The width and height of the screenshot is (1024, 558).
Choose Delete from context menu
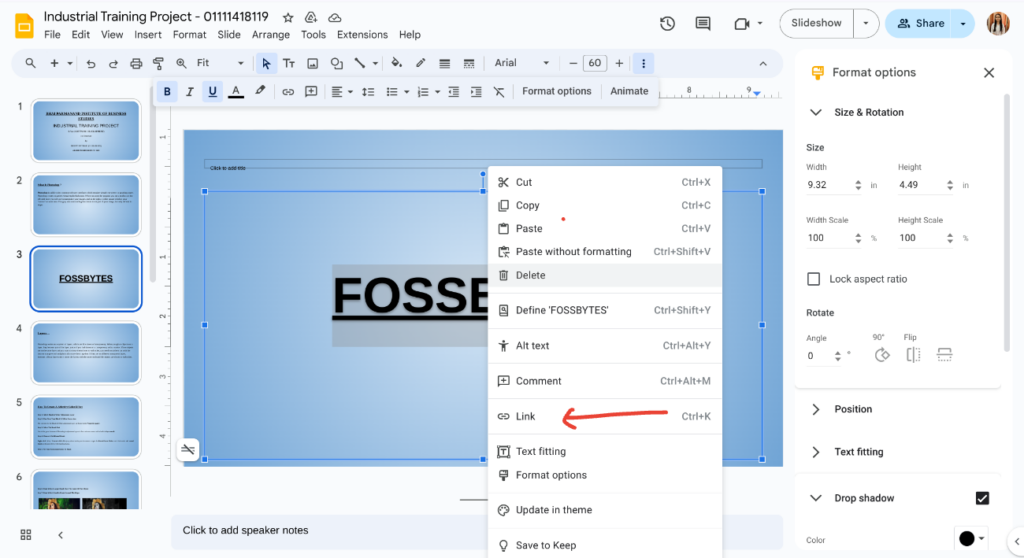click(x=605, y=275)
